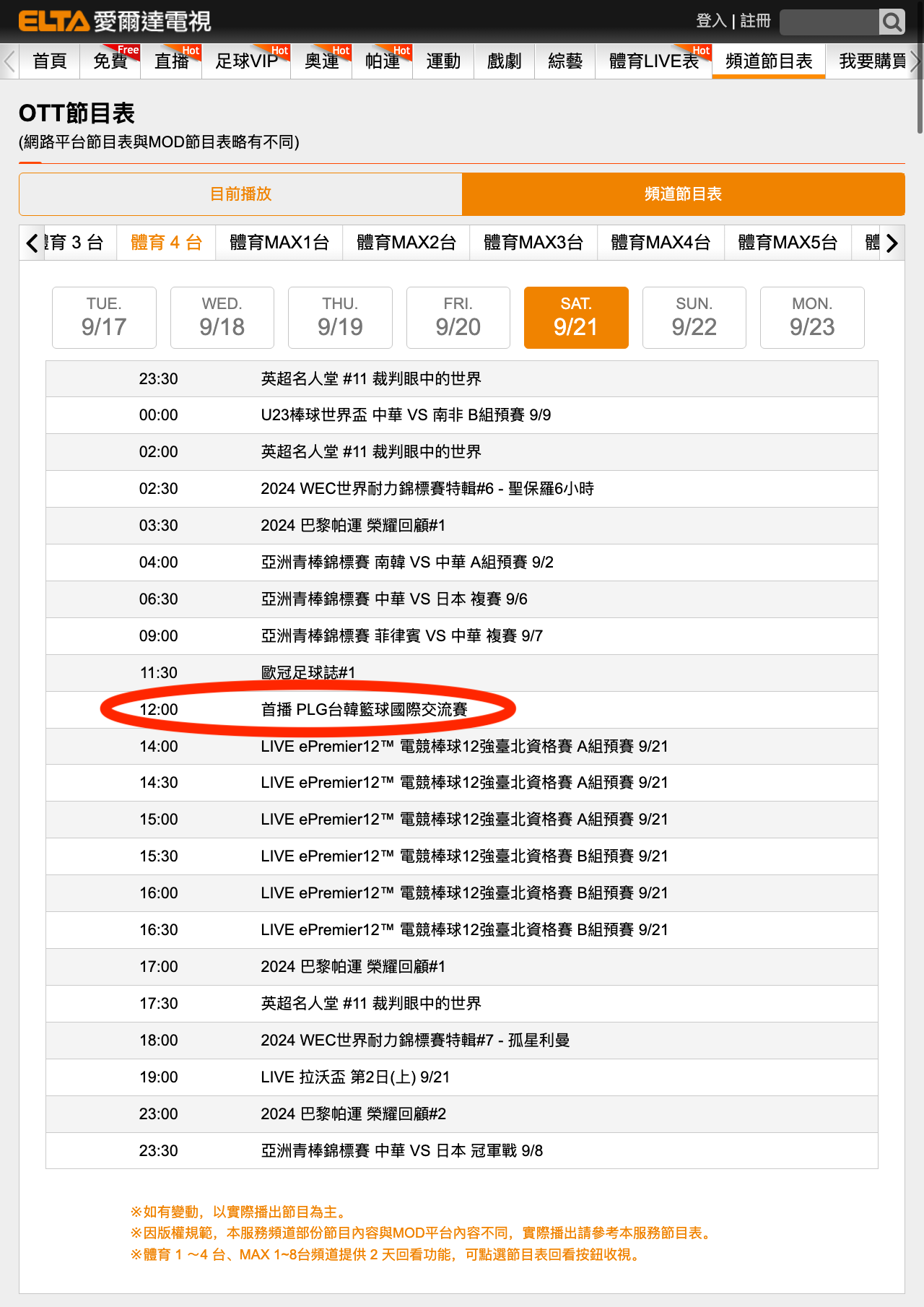Viewport: 924px width, 1307px height.
Task: Go to 首頁 home menu
Action: [50, 61]
